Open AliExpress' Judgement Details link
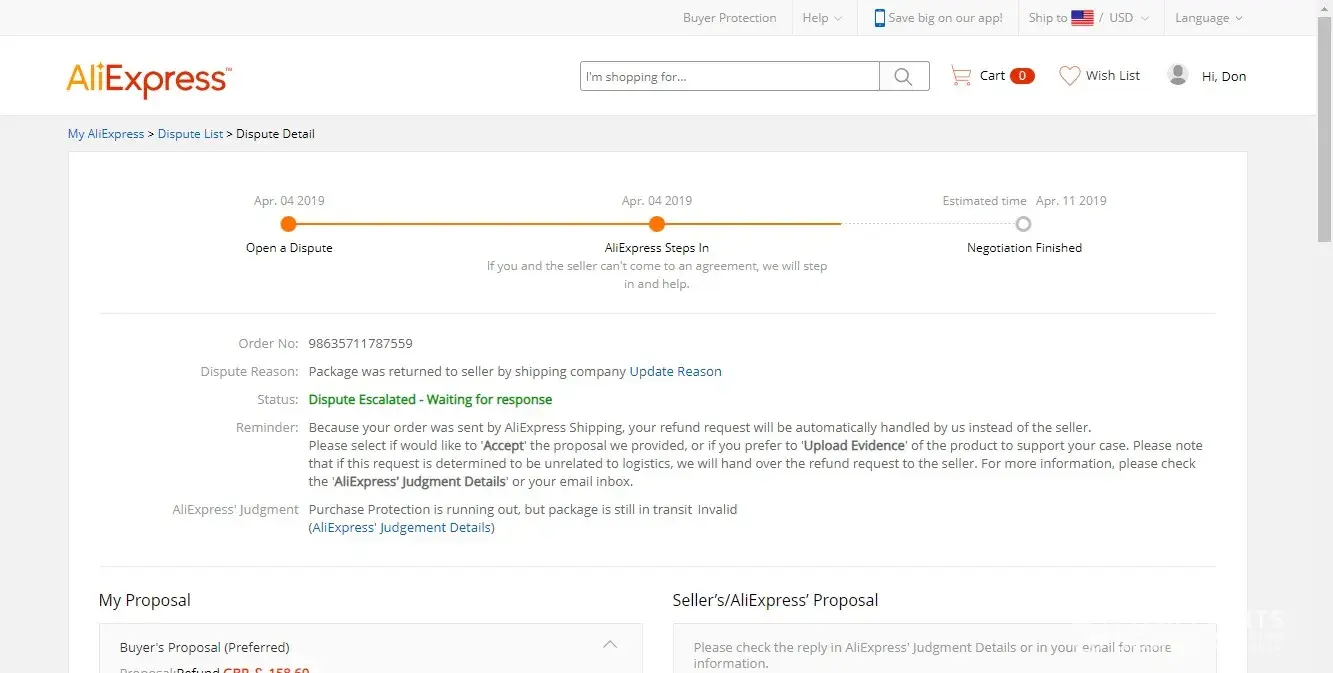Screen dimensions: 1333x673 click(x=401, y=527)
